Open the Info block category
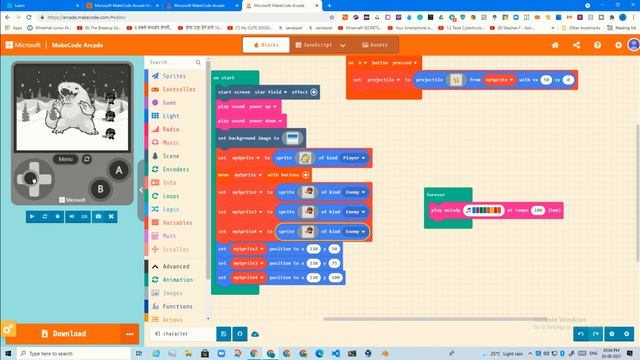Image resolution: width=640 pixels, height=360 pixels. 174,182
